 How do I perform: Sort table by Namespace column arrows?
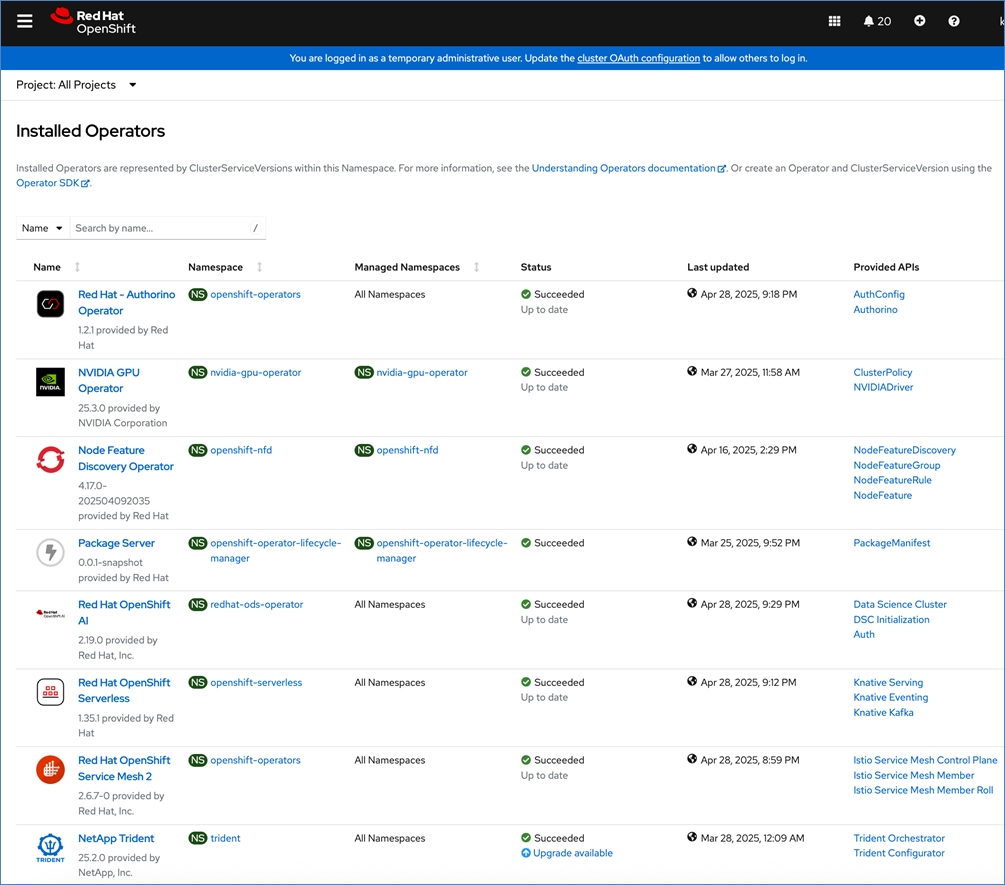260,267
